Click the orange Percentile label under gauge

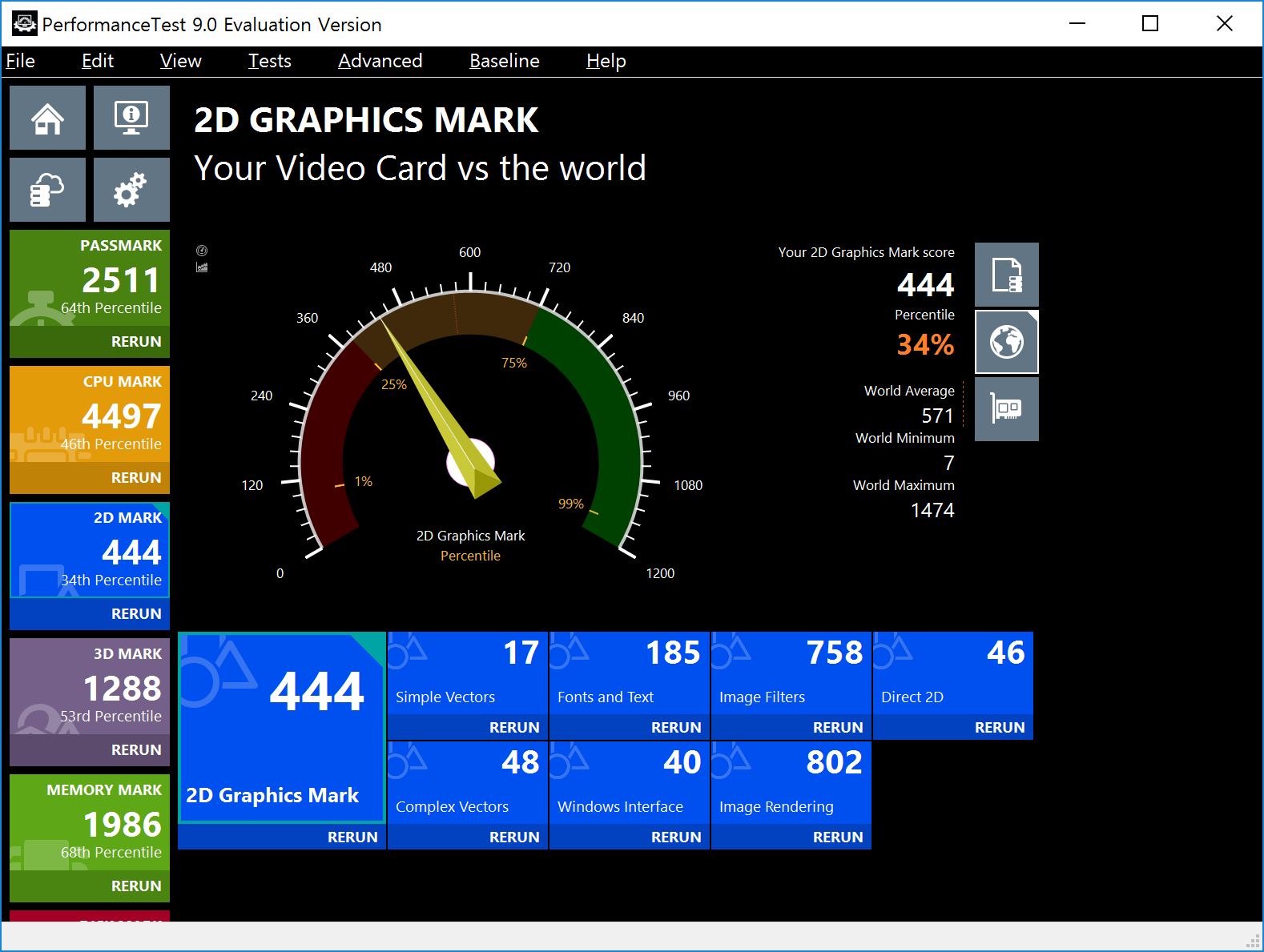click(470, 556)
